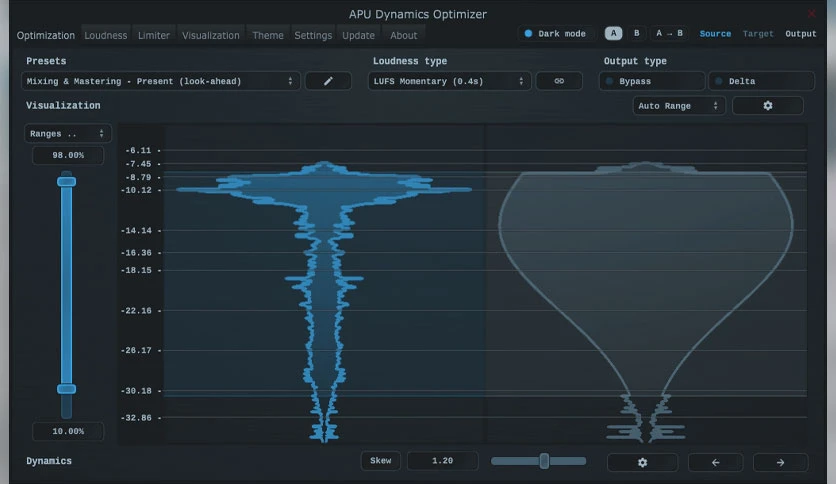The image size is (836, 484).
Task: Switch to the Loudness tab
Action: 106,35
